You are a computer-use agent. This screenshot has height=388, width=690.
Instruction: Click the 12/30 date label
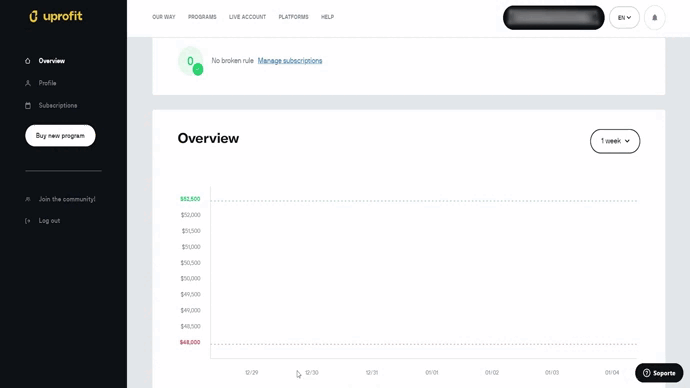pyautogui.click(x=312, y=373)
